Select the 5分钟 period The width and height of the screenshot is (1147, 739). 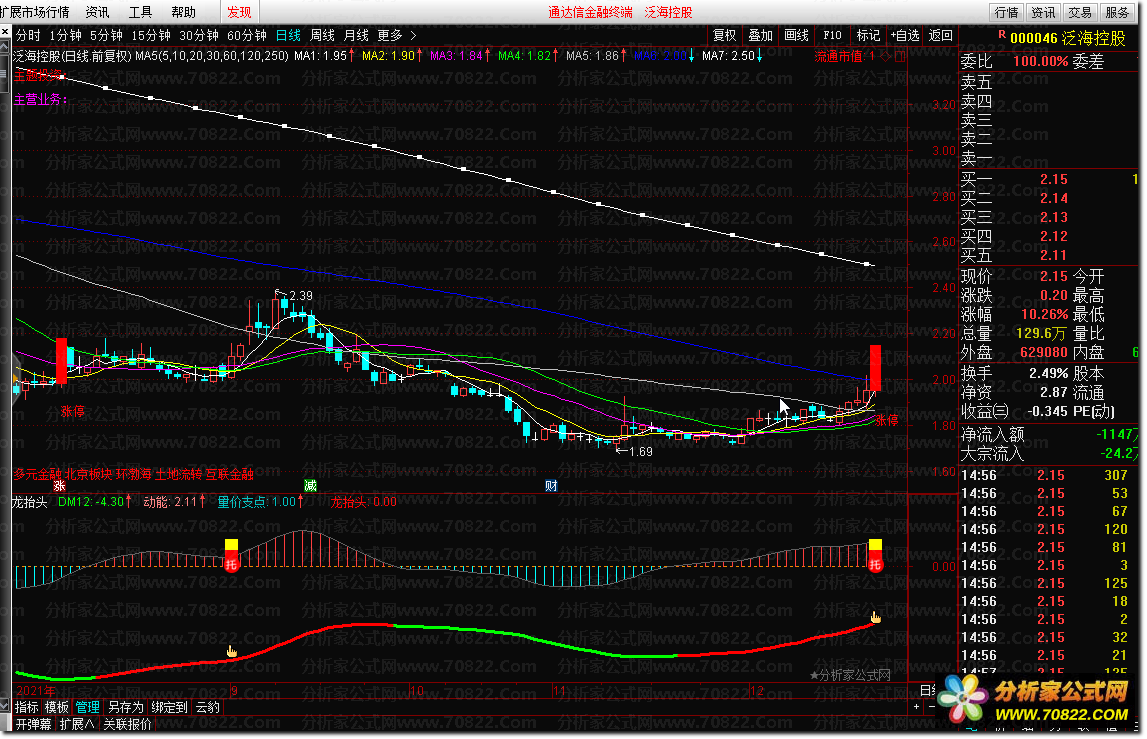[107, 35]
